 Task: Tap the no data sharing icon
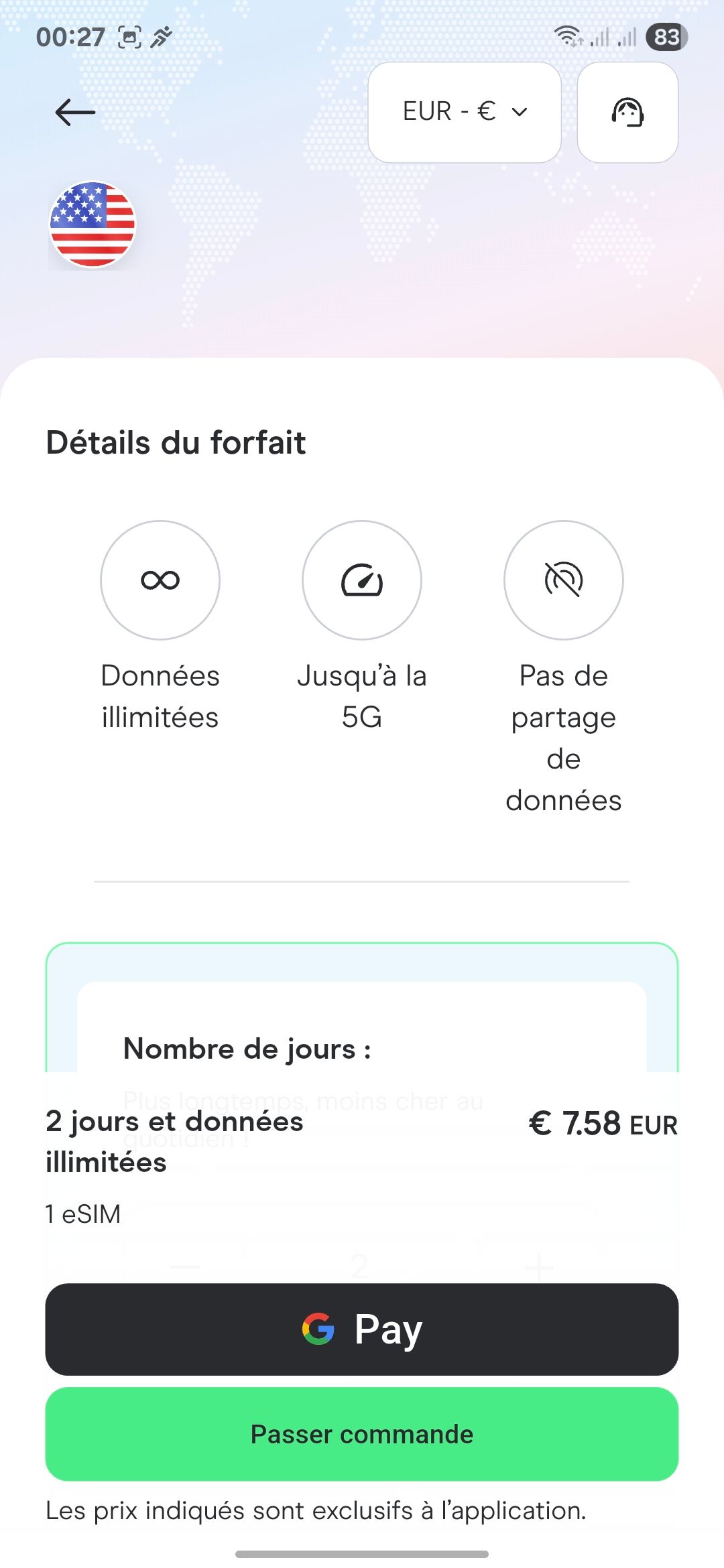[564, 580]
